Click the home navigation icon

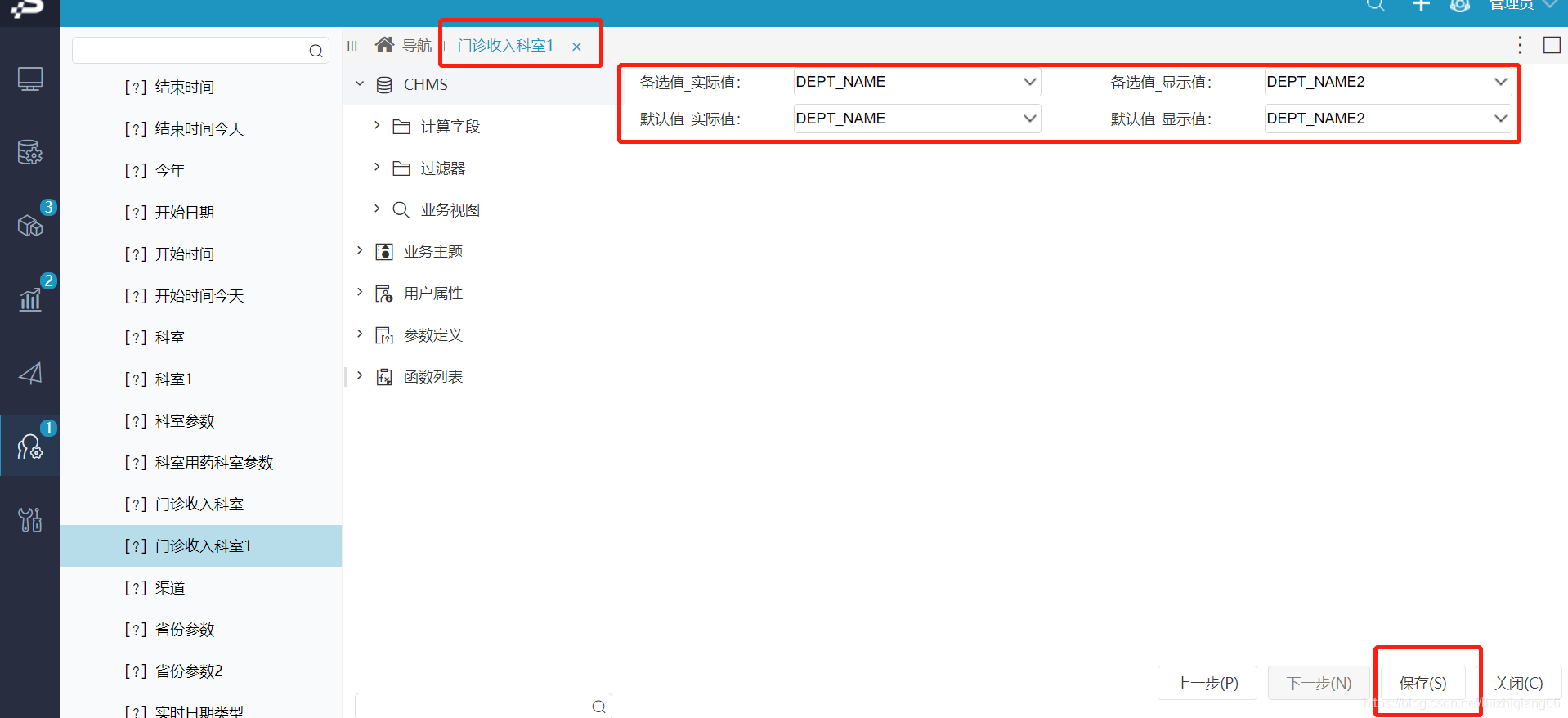384,44
